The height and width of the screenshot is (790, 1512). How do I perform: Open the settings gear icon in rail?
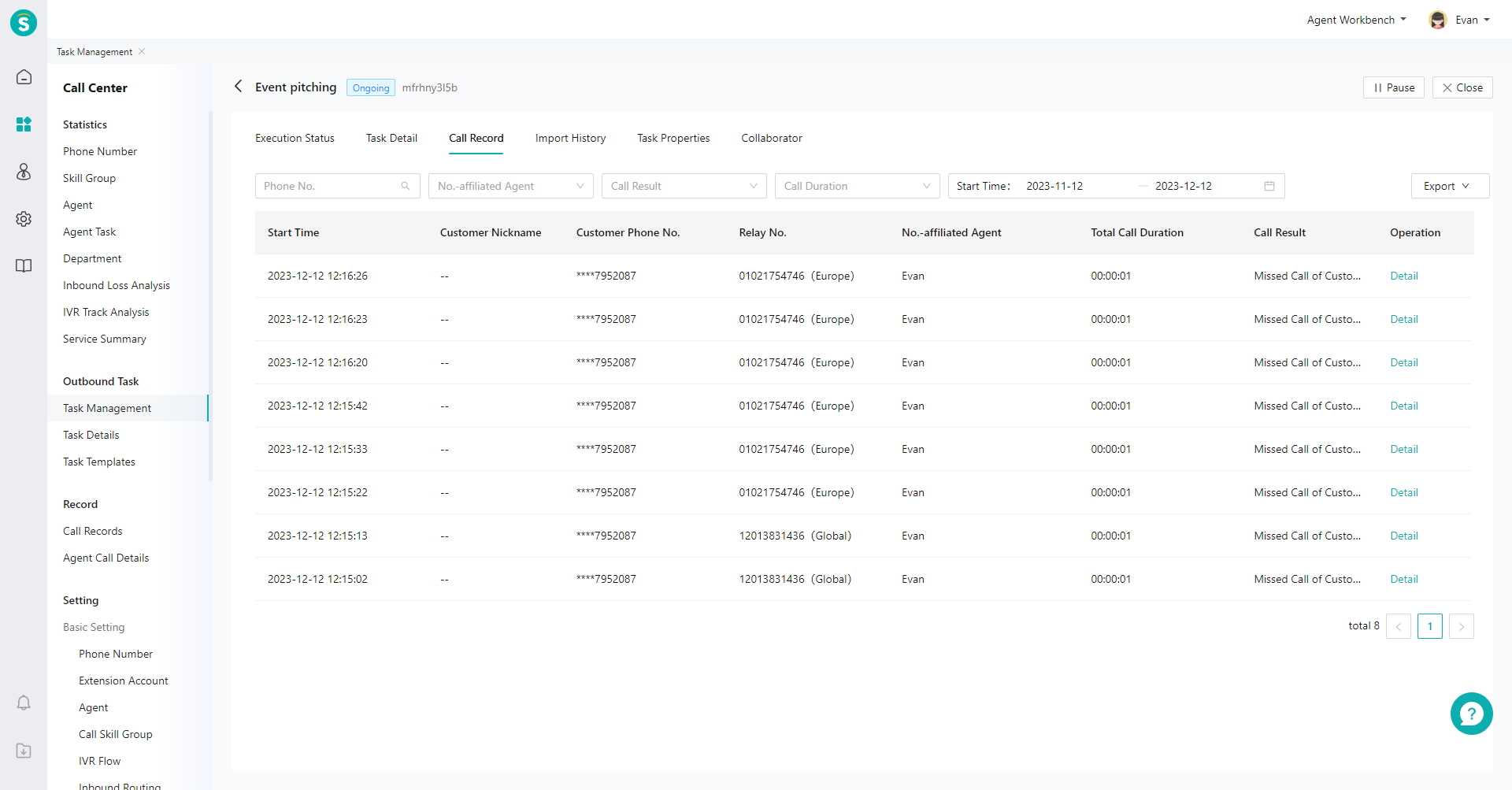pyautogui.click(x=24, y=219)
